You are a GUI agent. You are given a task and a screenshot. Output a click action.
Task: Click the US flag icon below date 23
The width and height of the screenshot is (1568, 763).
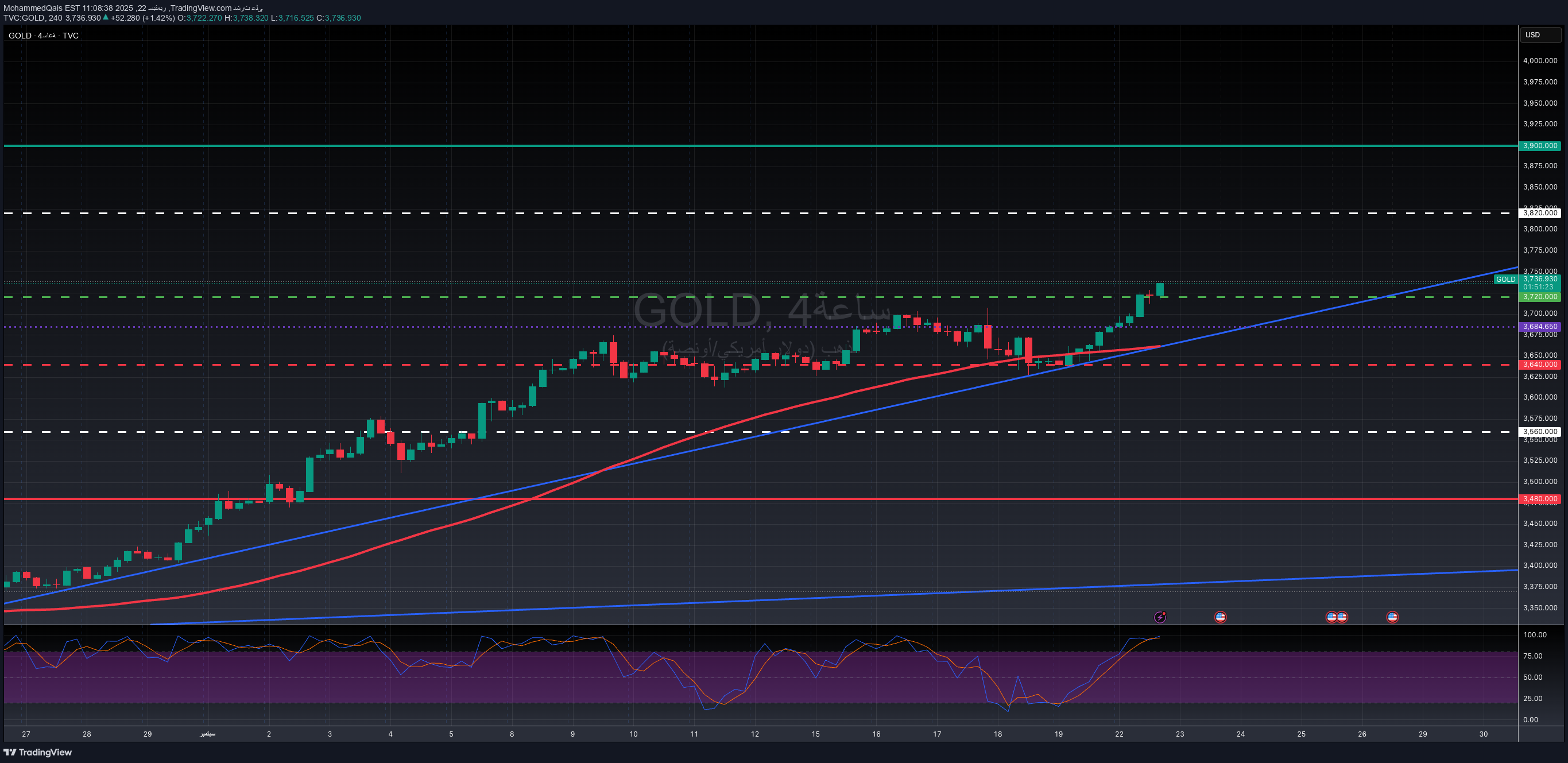(1220, 617)
